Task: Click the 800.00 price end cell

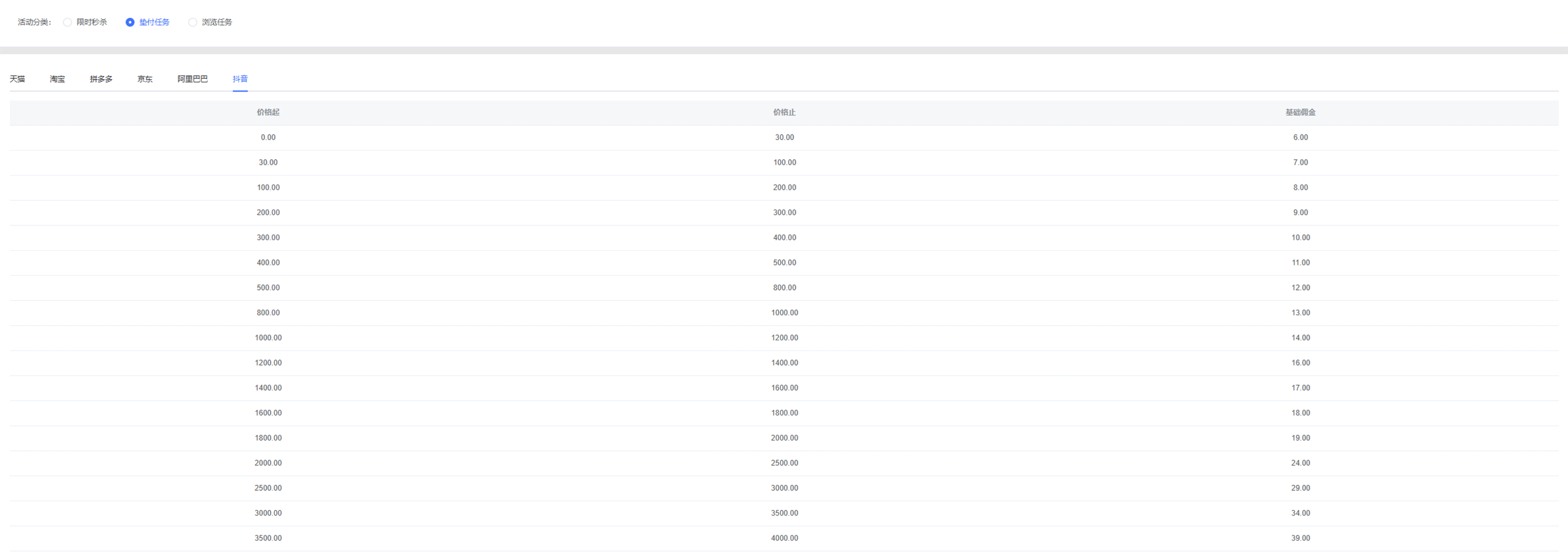Action: click(x=784, y=288)
